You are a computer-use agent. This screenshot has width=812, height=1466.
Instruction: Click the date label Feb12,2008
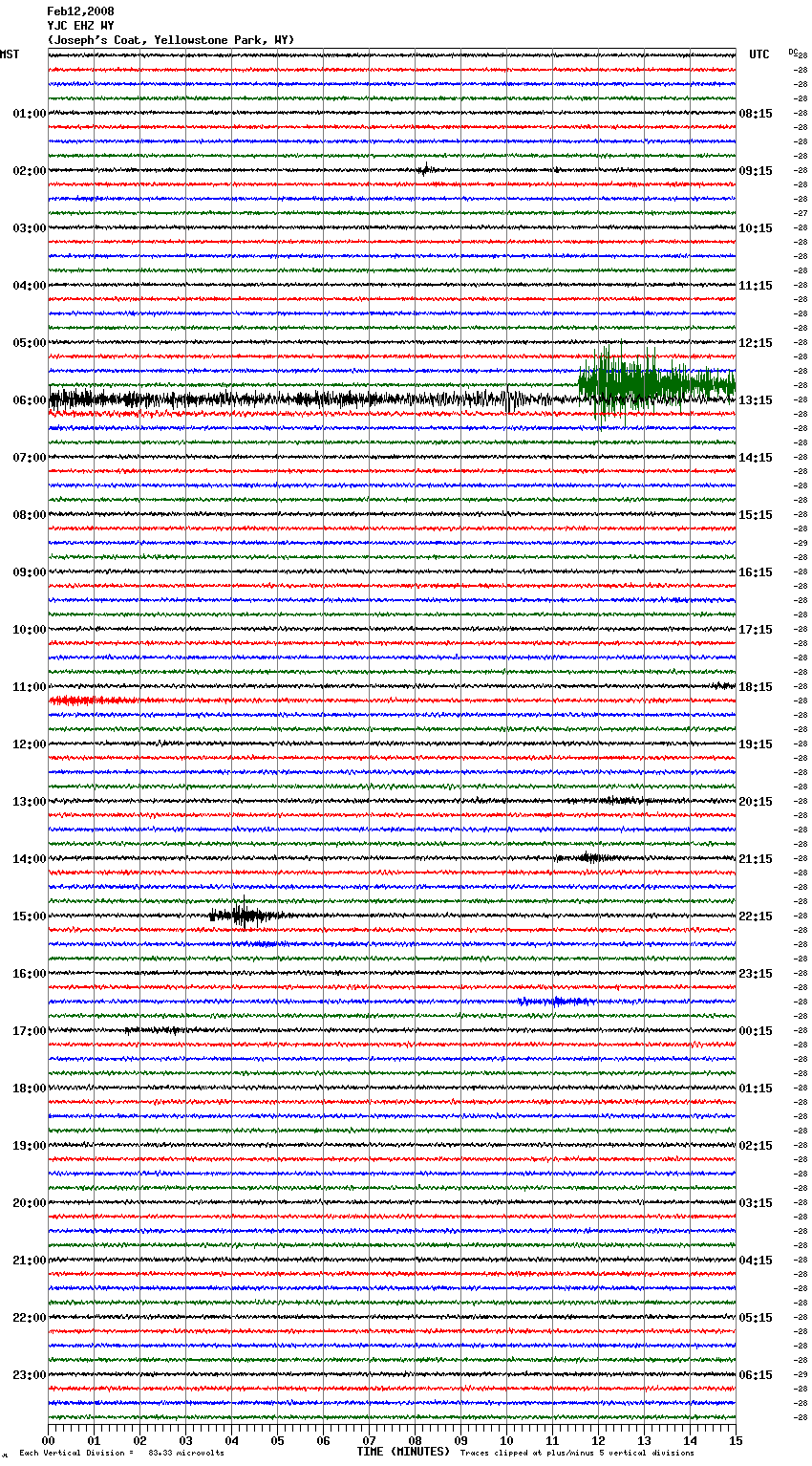[x=80, y=11]
